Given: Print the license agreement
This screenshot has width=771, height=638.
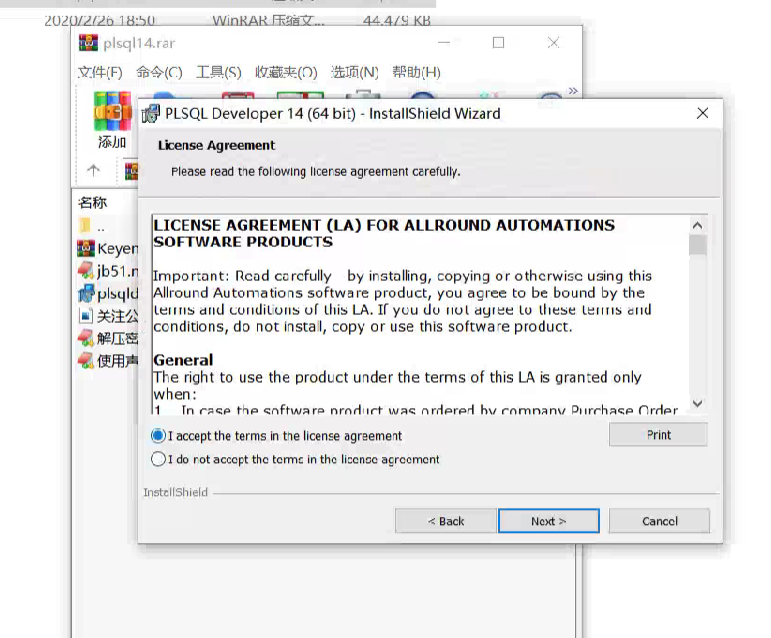Looking at the screenshot, I should coord(658,435).
